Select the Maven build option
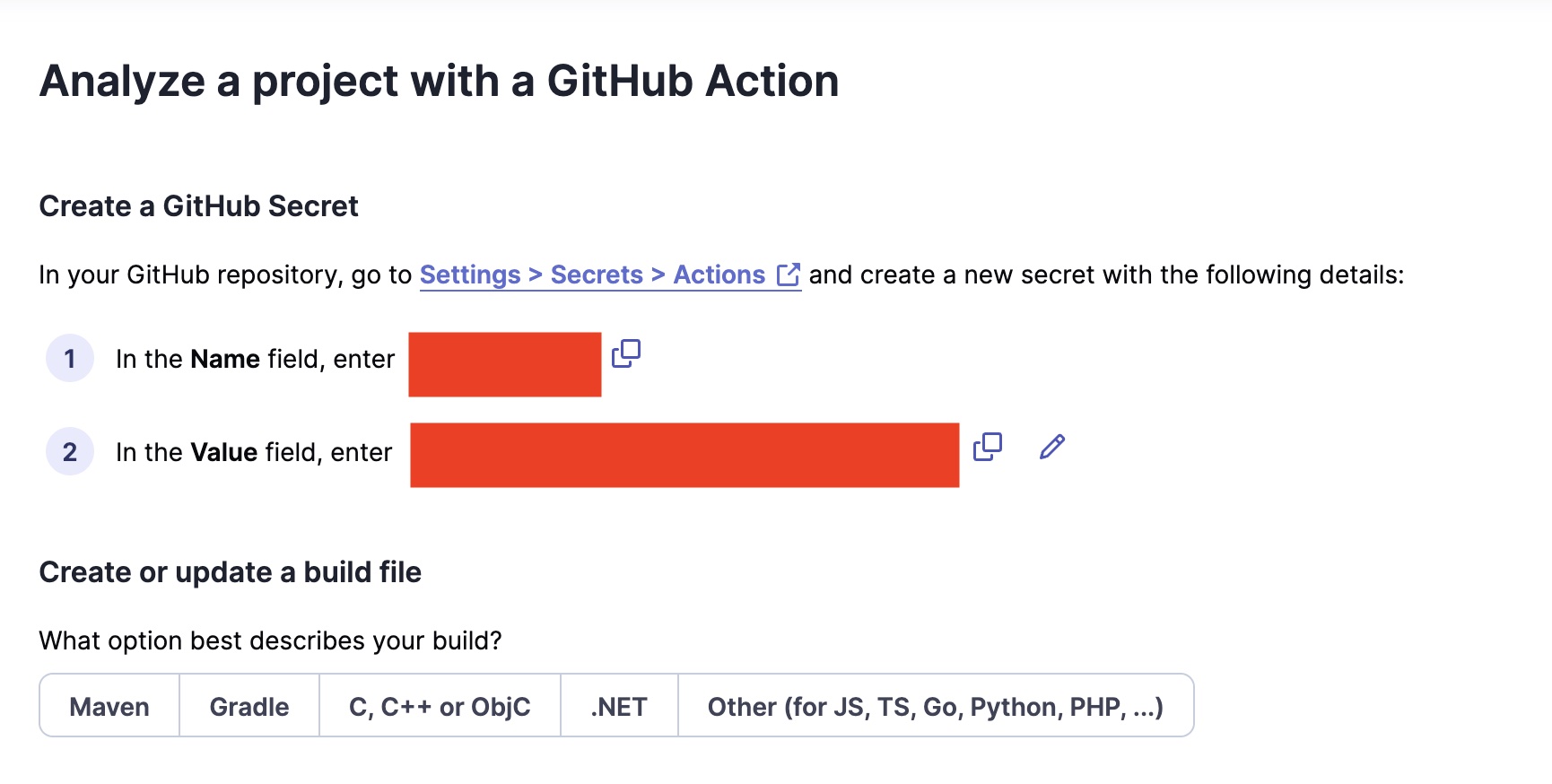Viewport: 1552px width, 784px height. click(109, 707)
